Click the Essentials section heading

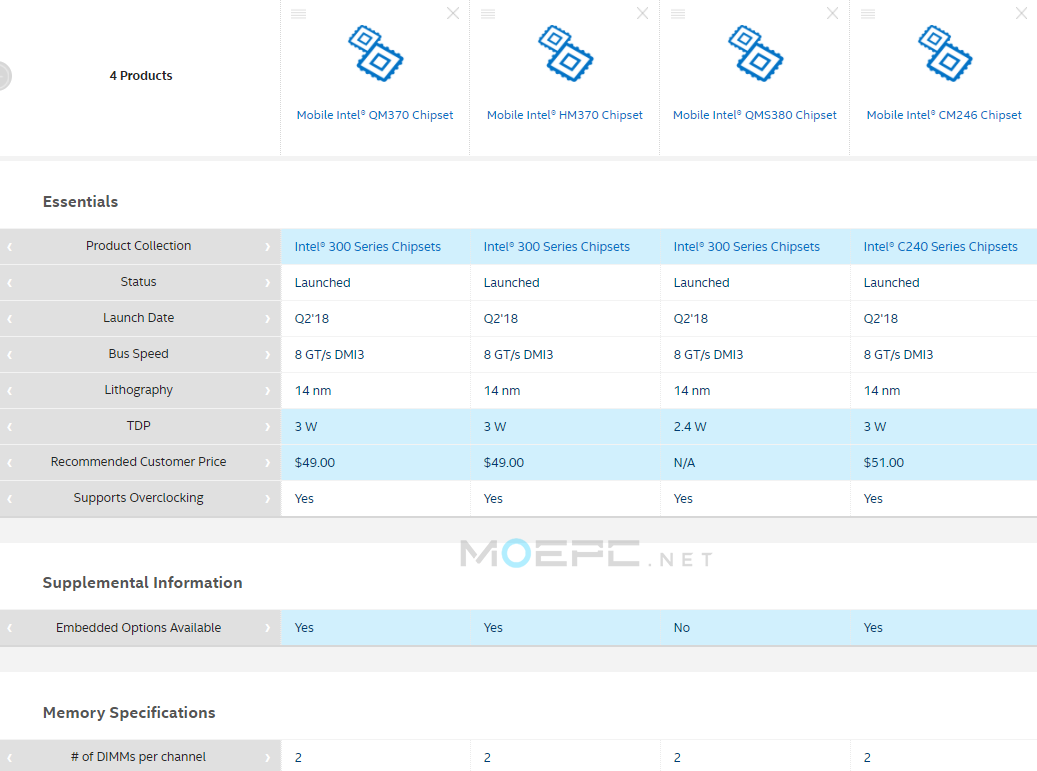[80, 202]
